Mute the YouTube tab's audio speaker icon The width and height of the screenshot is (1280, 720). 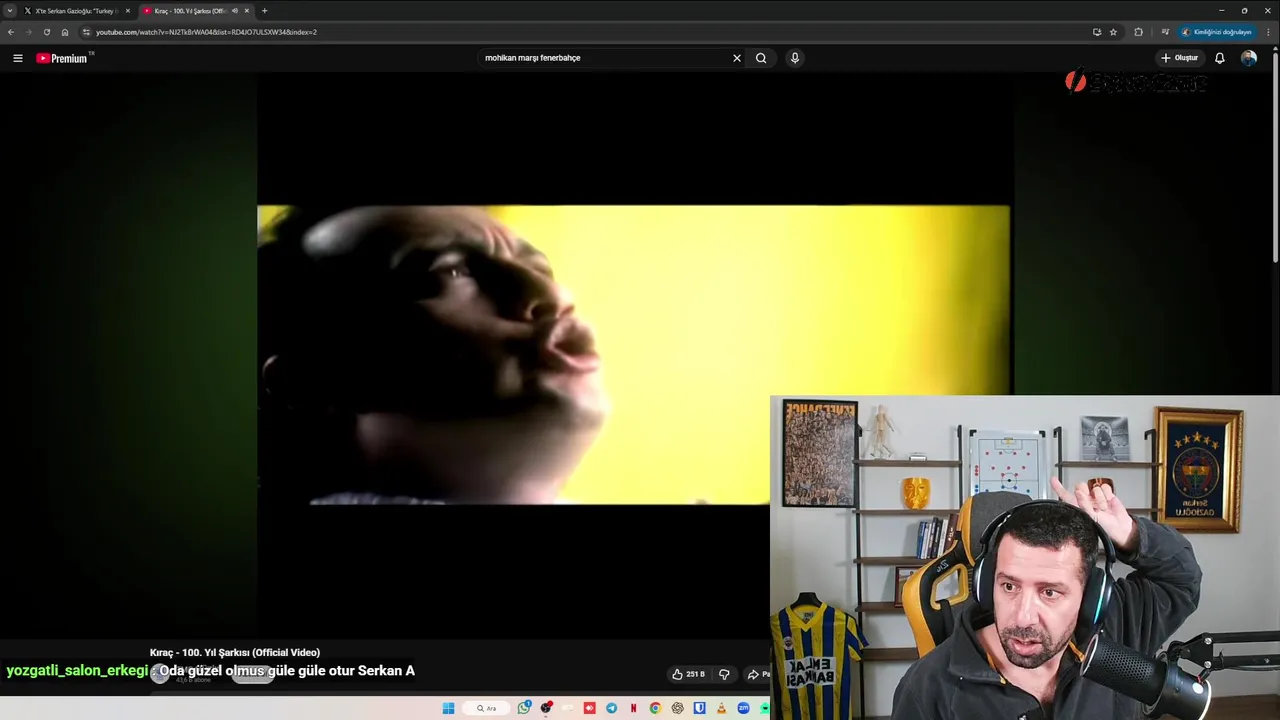[234, 11]
